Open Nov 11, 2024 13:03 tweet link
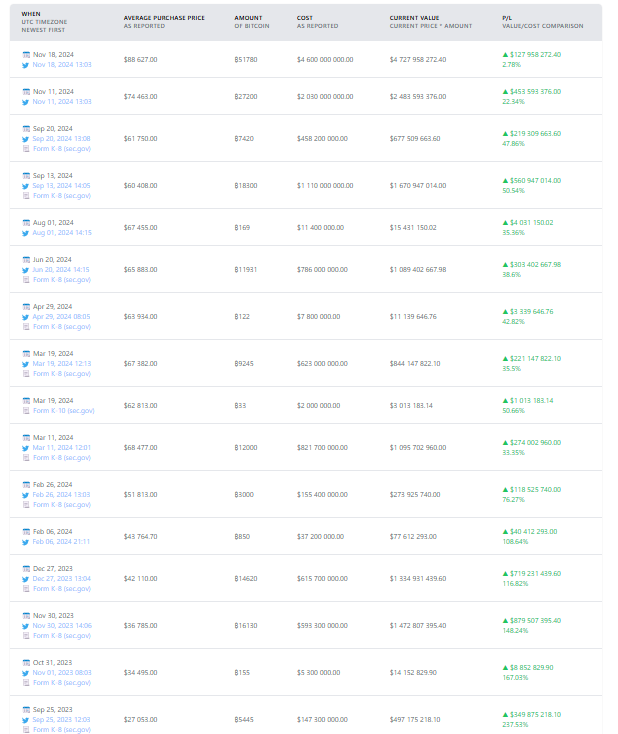 click(62, 102)
